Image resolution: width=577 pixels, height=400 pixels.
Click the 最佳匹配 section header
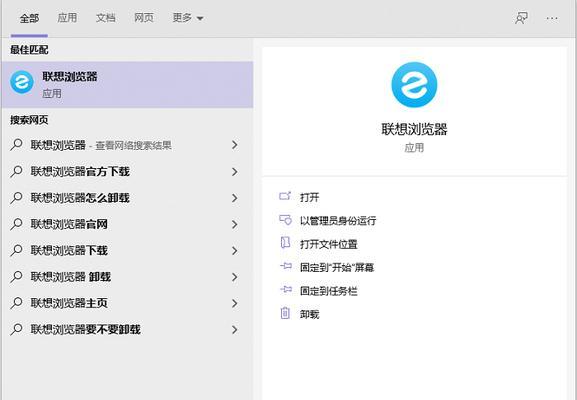click(29, 50)
